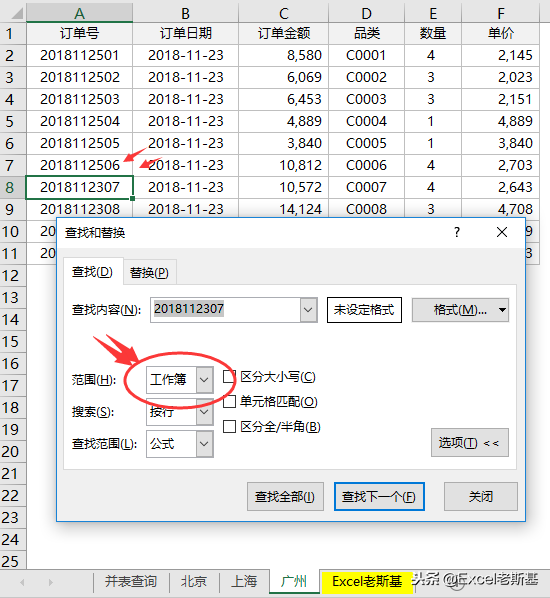Open the 上海 sheet tab

click(x=244, y=581)
